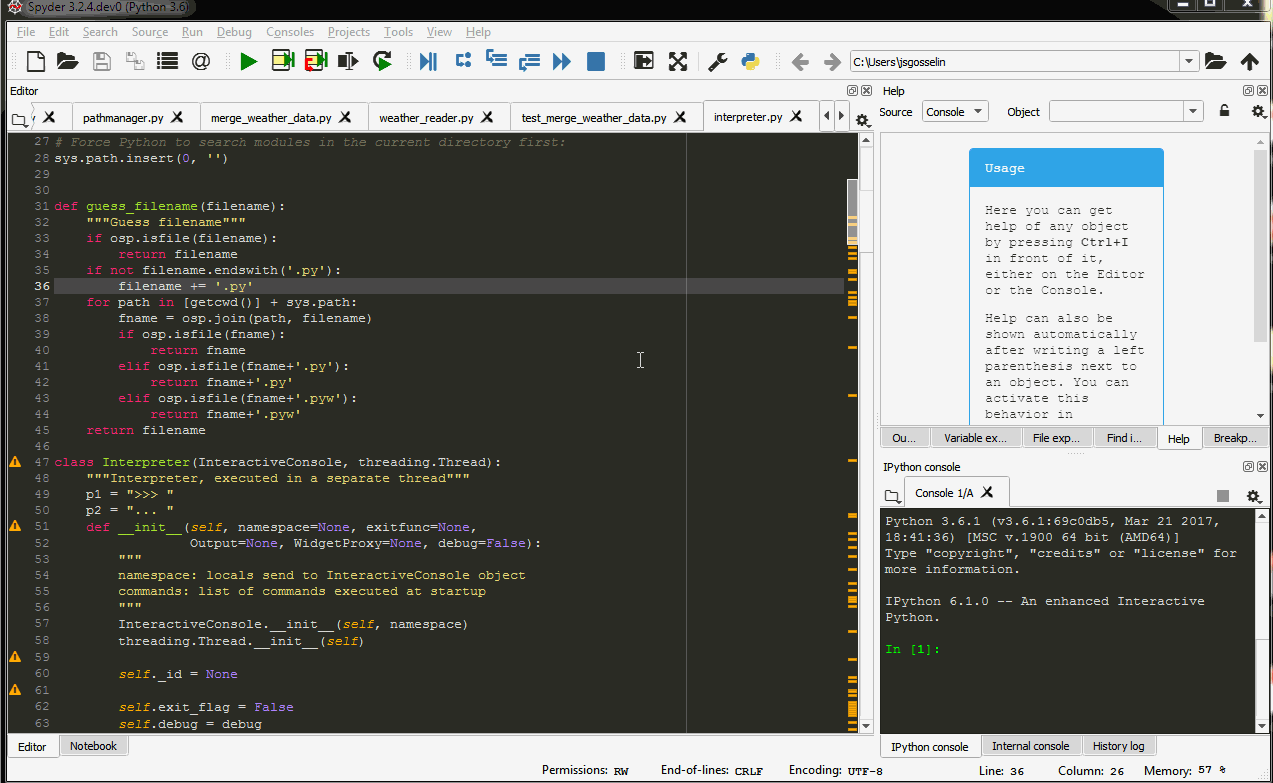Open a file using the toolbar folder icon
This screenshot has width=1273, height=783.
pyautogui.click(x=67, y=62)
